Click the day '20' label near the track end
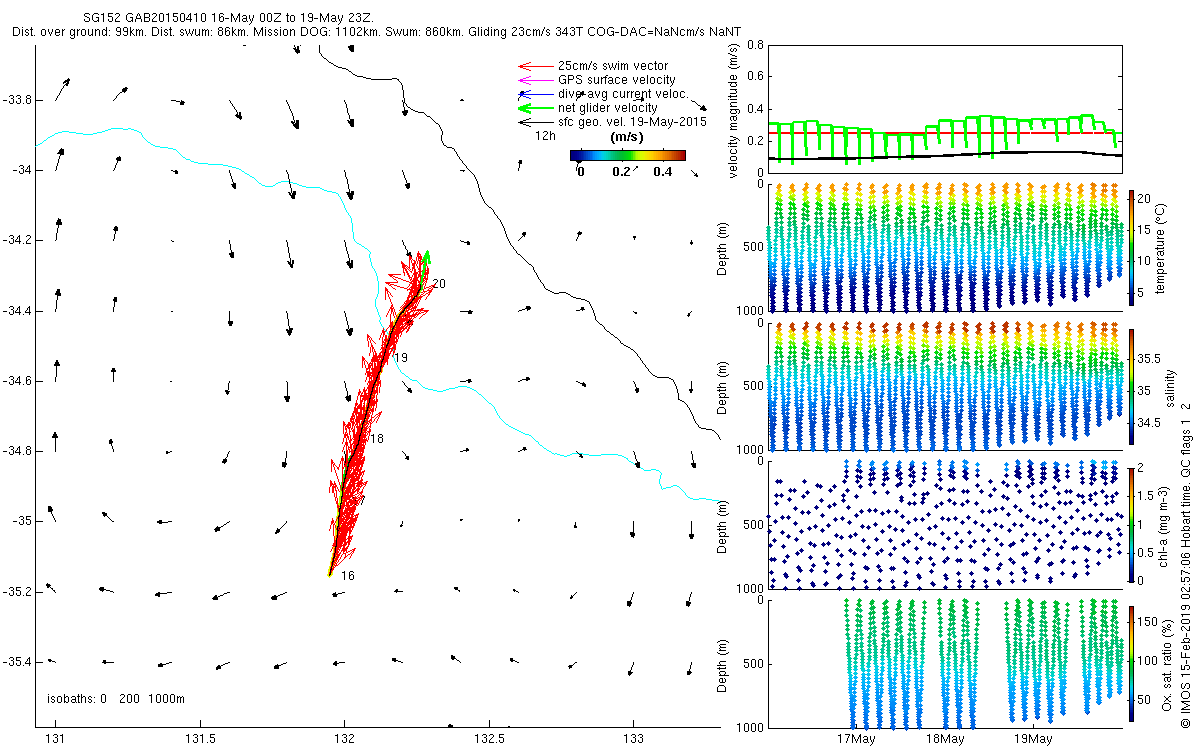1200x750 pixels. click(439, 284)
